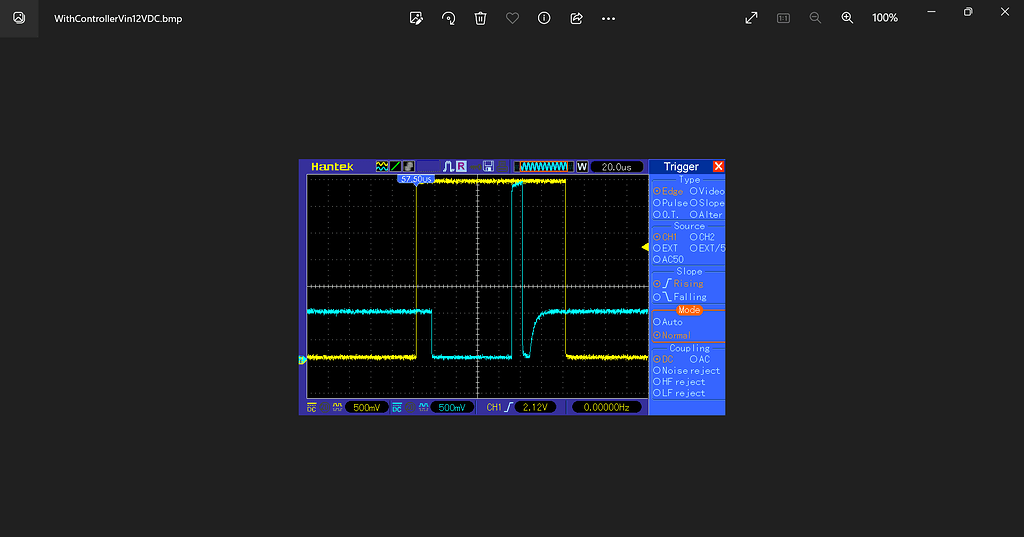Click the 2.12V trigger level readout

tap(535, 407)
